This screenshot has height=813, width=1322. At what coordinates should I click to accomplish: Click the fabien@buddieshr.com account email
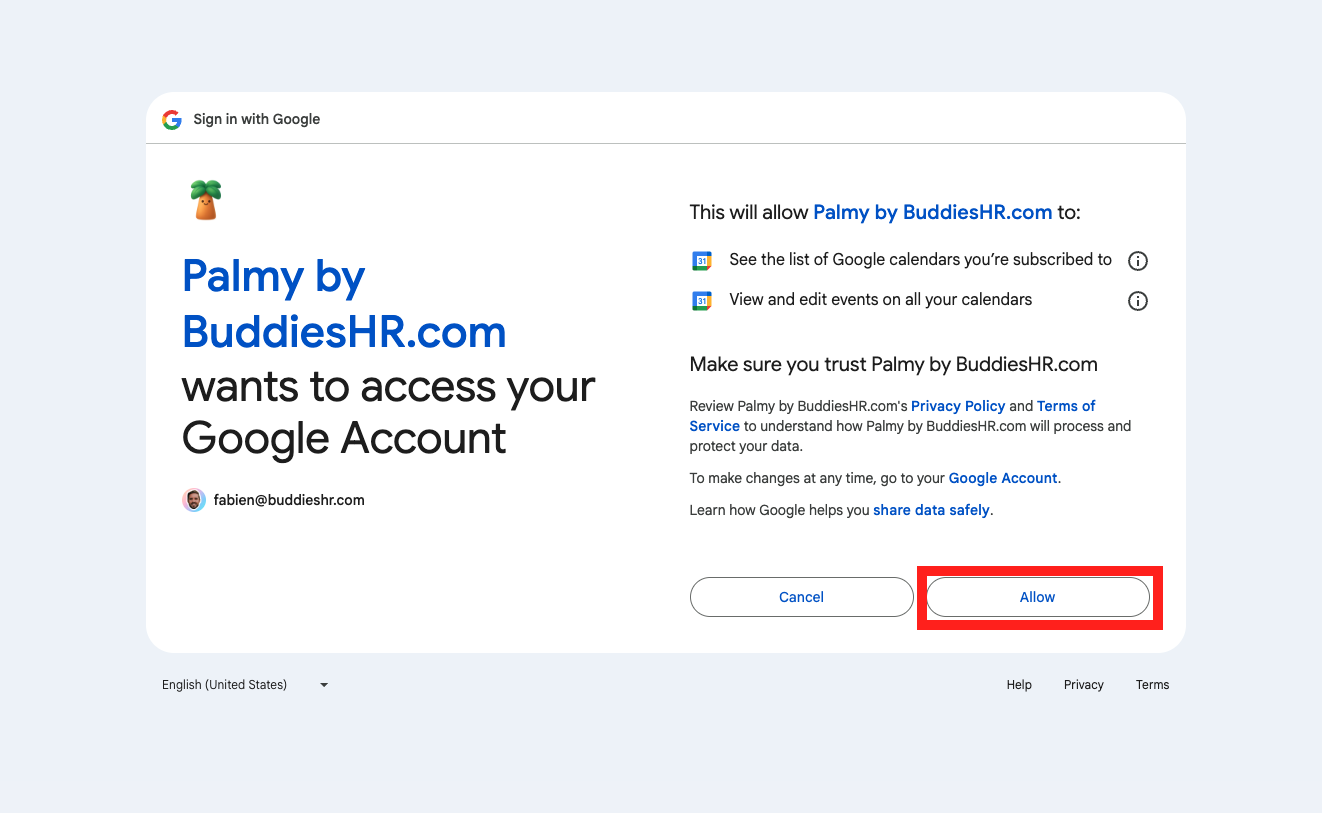[289, 500]
